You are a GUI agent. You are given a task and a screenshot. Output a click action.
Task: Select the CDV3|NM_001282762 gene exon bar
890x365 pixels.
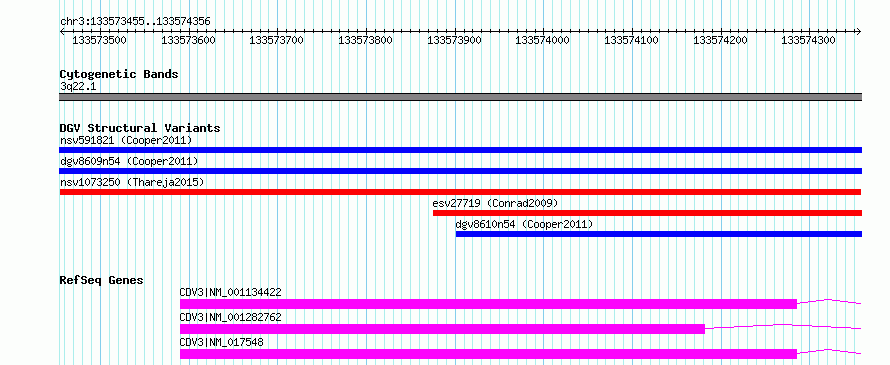[442, 329]
